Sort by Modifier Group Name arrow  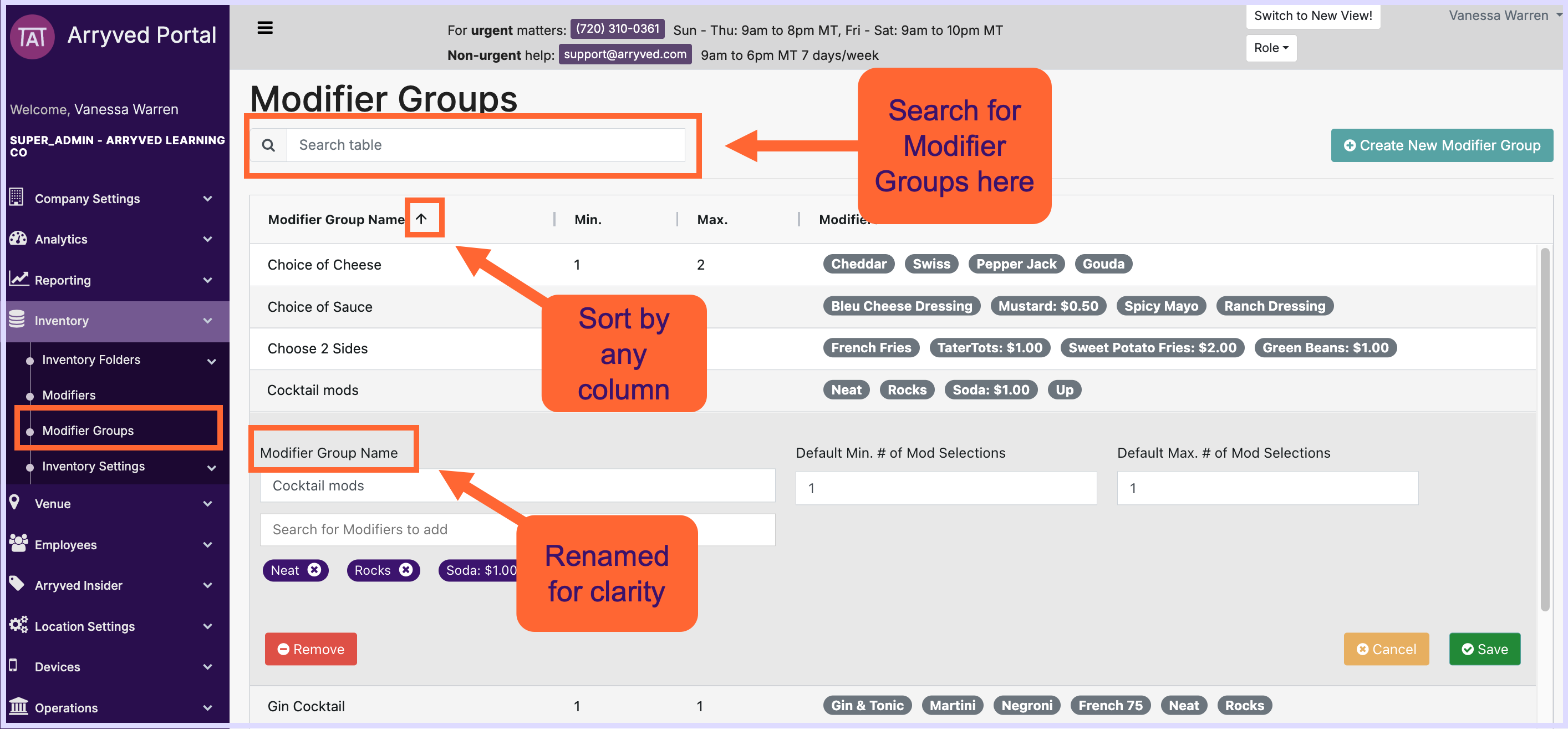tap(422, 219)
